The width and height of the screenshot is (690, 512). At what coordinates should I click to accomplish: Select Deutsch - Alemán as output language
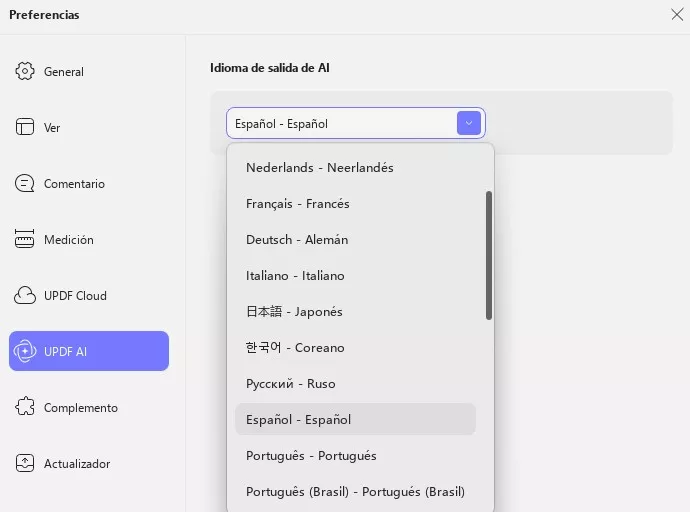(356, 240)
